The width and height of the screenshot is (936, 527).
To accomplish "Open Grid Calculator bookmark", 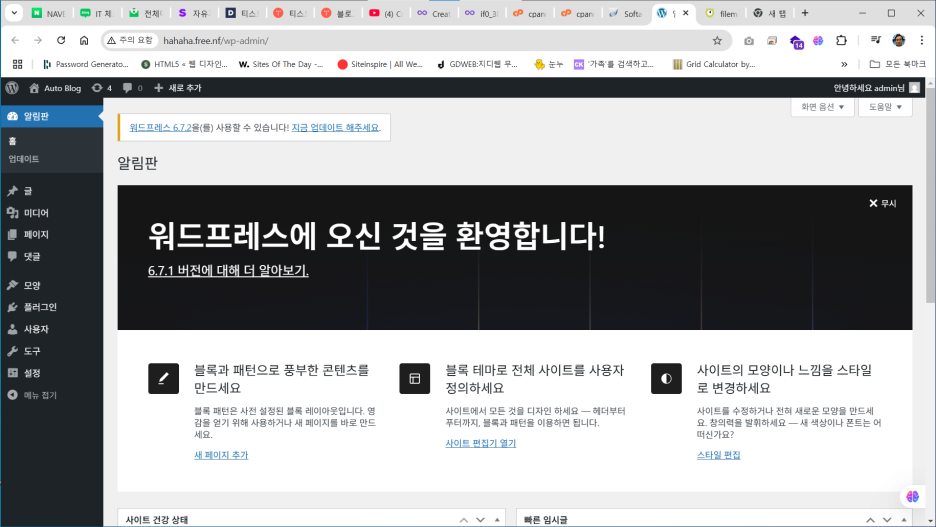I will pos(714,64).
